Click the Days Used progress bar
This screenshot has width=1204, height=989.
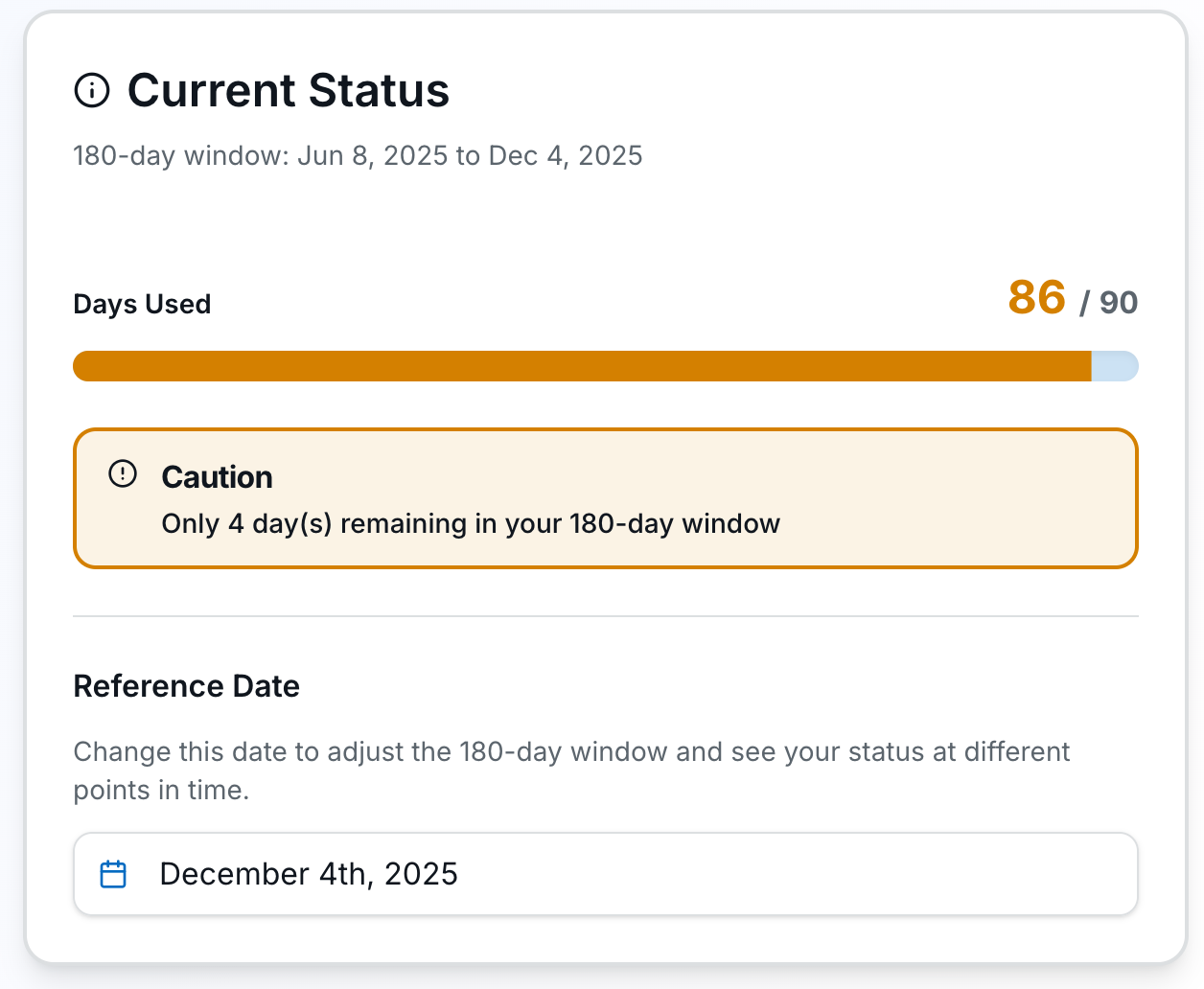(605, 365)
